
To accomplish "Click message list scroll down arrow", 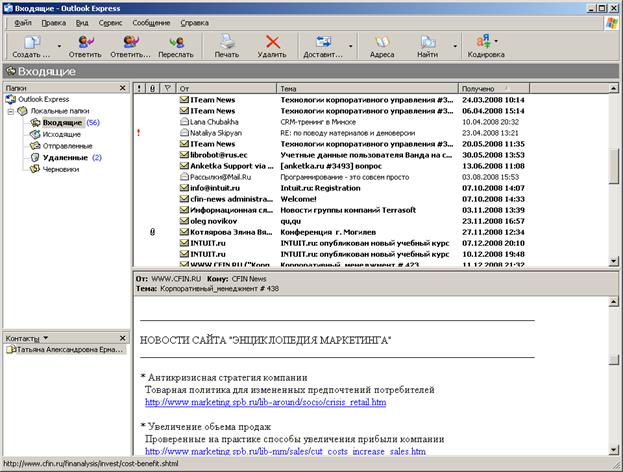I will coord(613,261).
